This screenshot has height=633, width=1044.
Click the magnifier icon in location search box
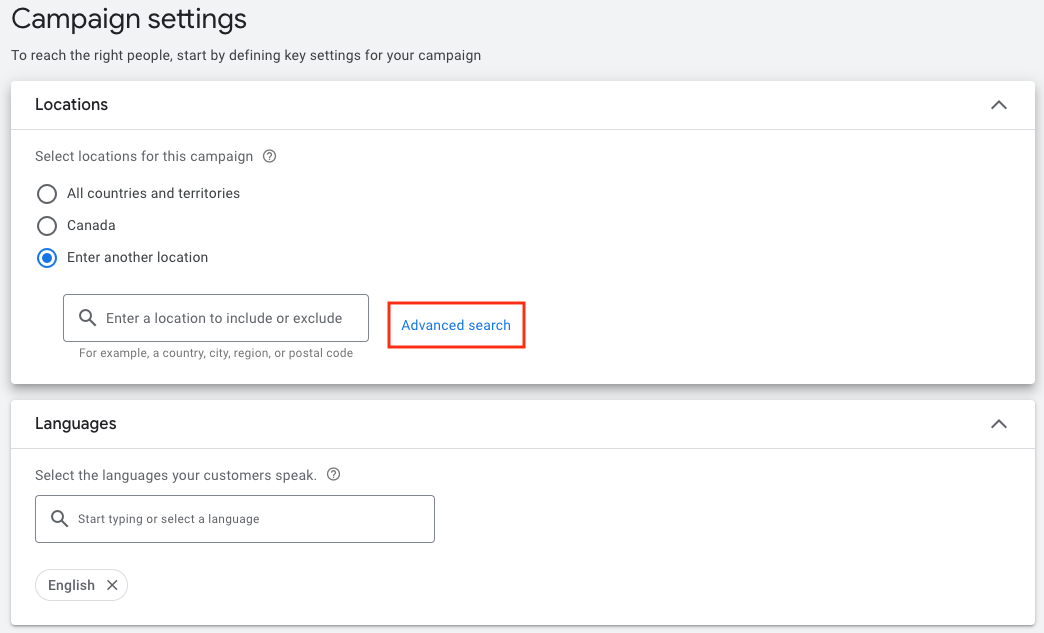[87, 318]
